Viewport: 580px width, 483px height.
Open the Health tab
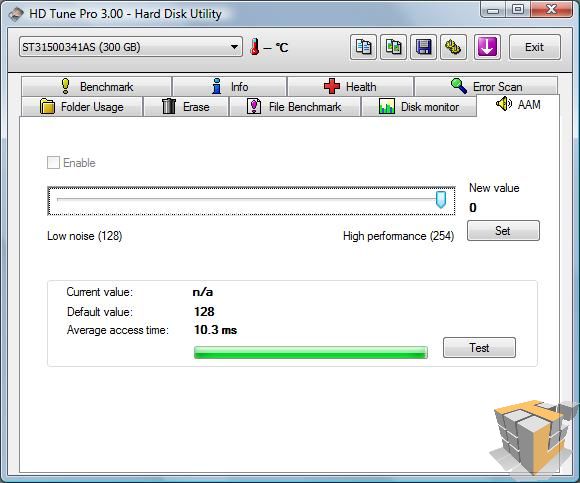click(350, 87)
